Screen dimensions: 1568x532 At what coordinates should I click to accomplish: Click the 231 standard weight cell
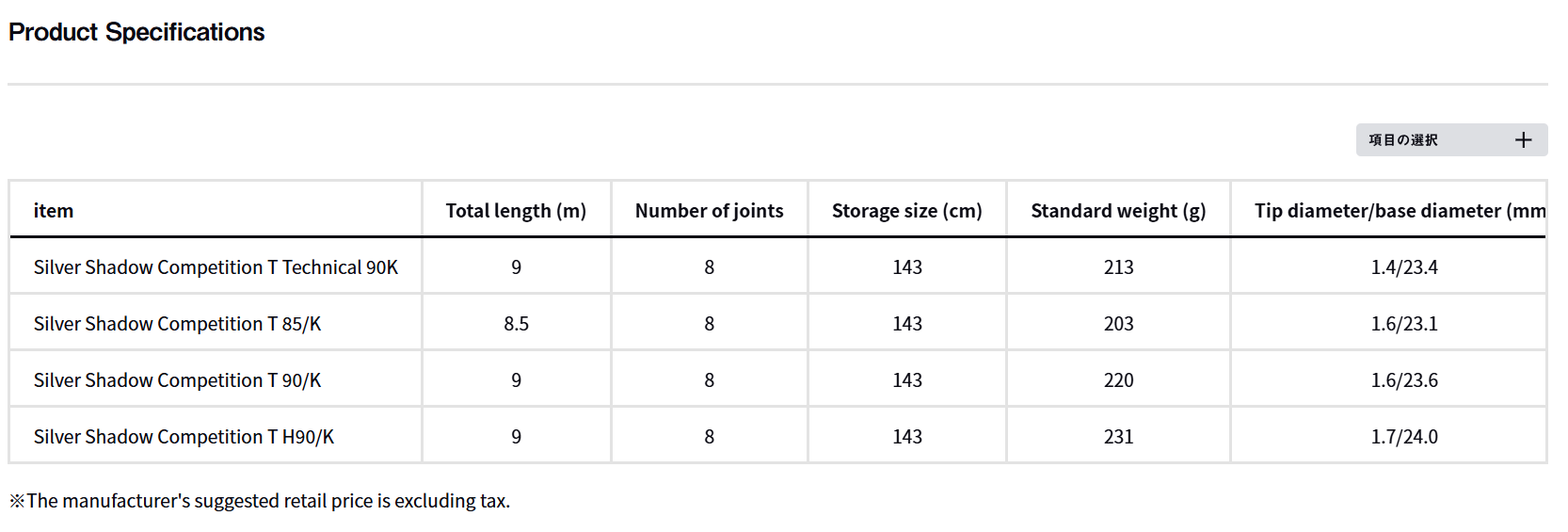(1118, 437)
